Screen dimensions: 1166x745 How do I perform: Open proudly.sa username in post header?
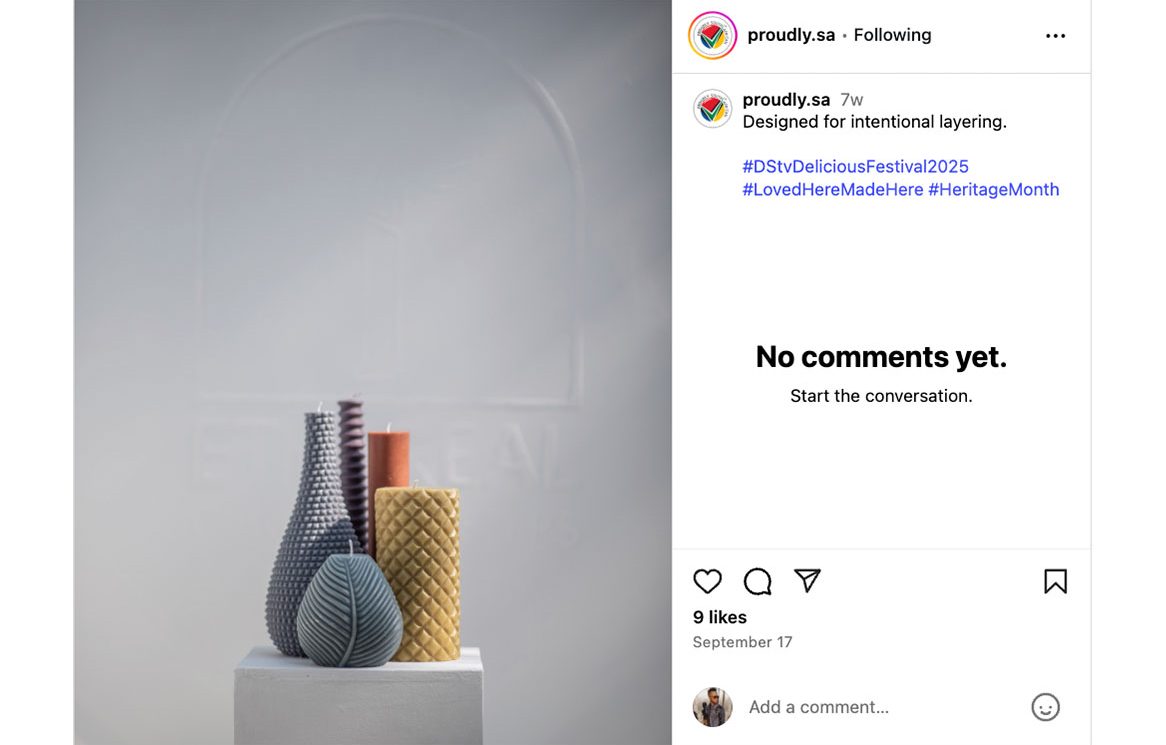click(x=791, y=35)
